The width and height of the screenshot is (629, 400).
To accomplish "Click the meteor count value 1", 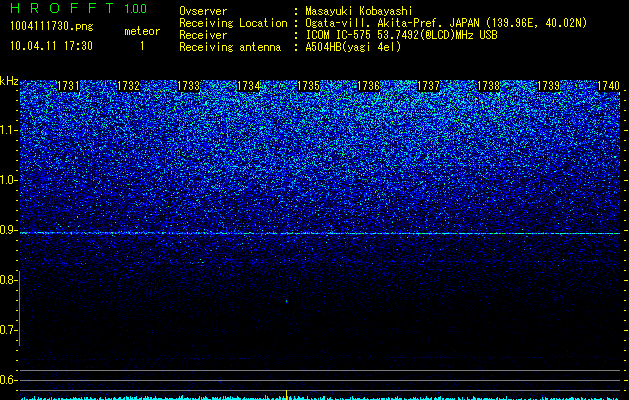I will click(x=142, y=46).
